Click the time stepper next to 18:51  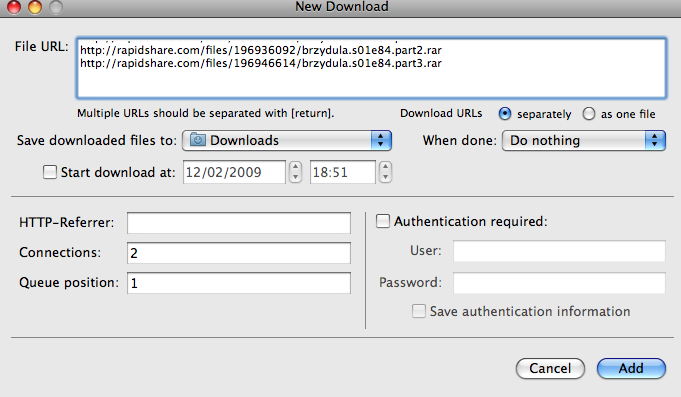385,172
